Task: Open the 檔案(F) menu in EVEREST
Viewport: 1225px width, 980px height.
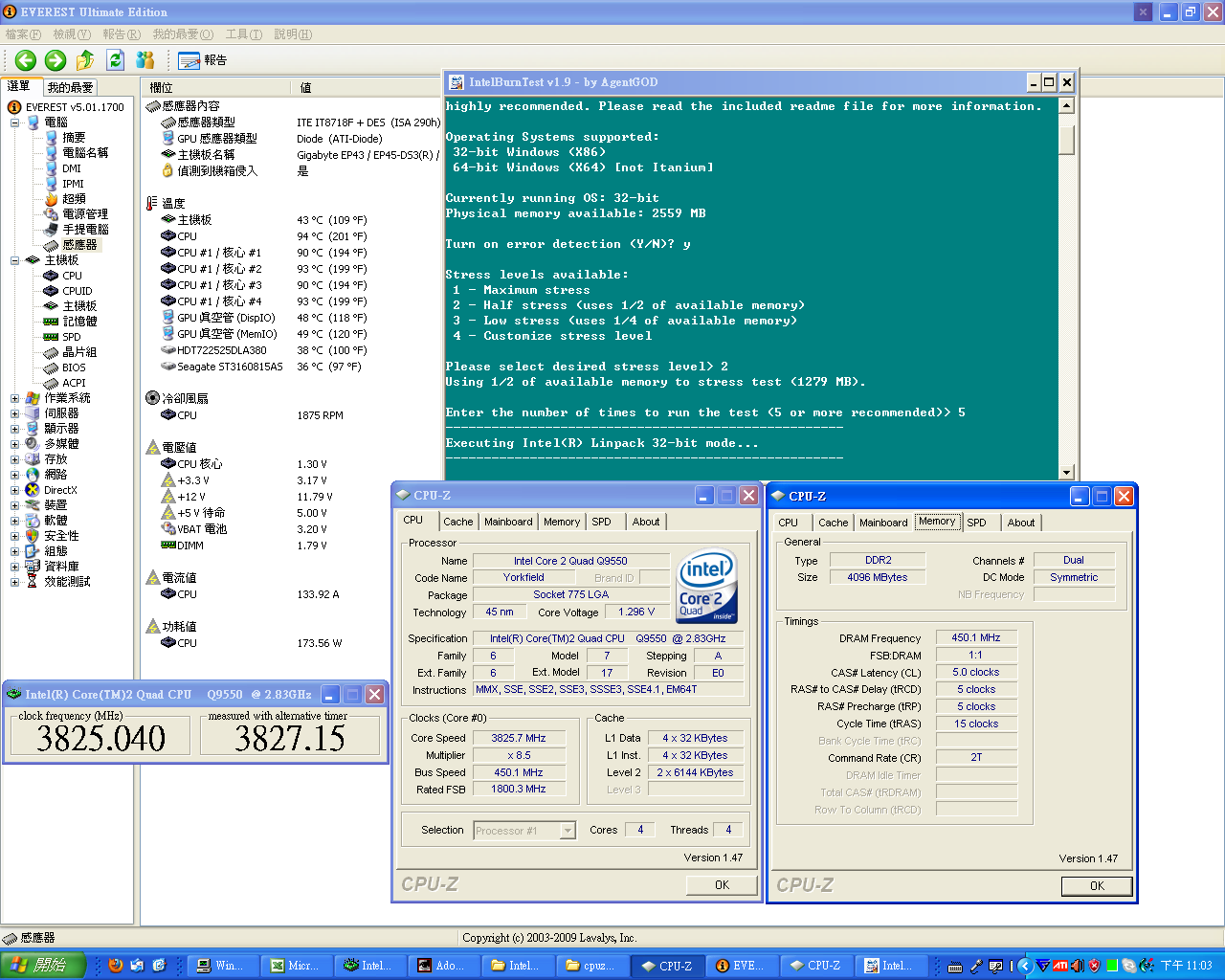Action: pyautogui.click(x=23, y=34)
